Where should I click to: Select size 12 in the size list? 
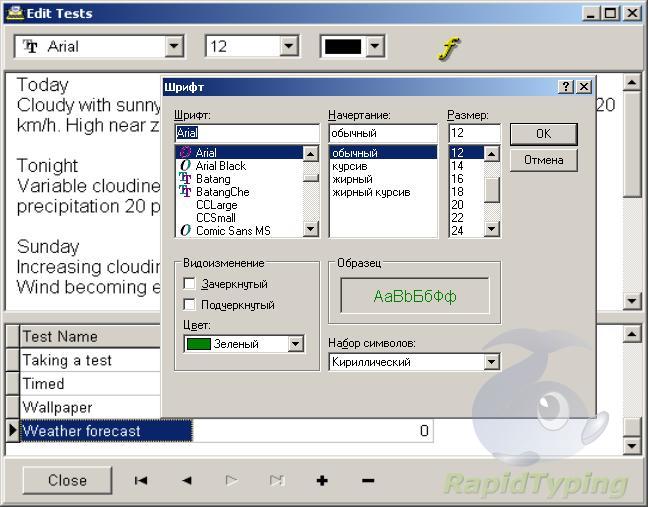tap(466, 152)
